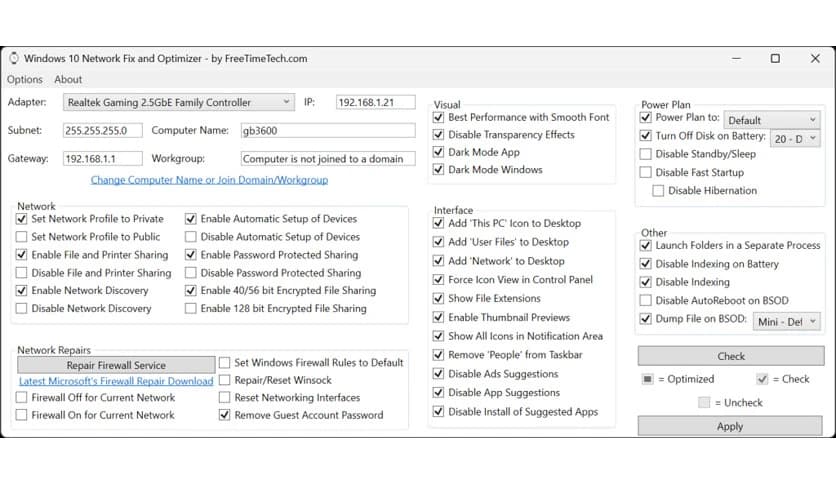Check Disable Fast Startup
This screenshot has height=484, width=836.
pos(646,173)
